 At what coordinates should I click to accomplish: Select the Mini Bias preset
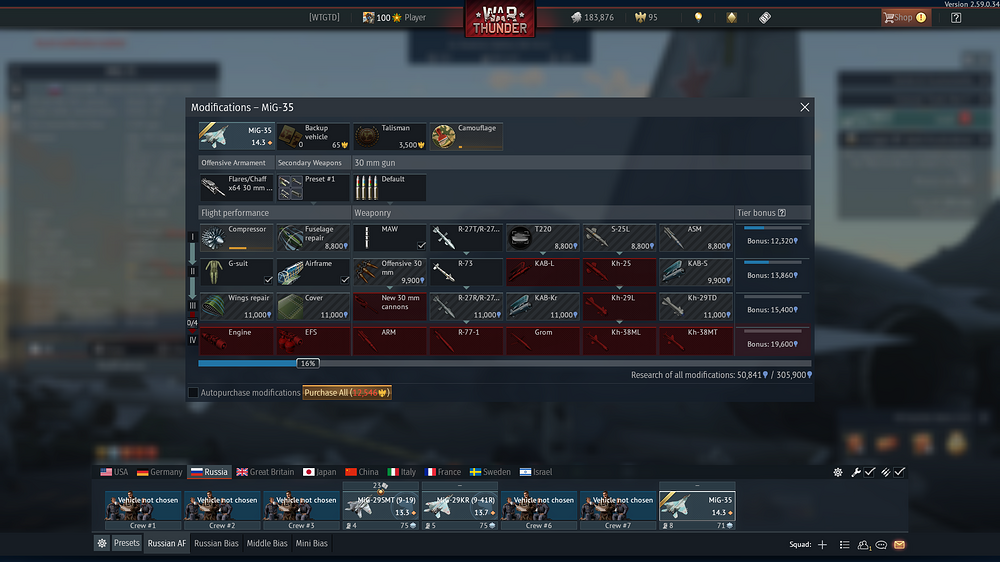point(311,544)
